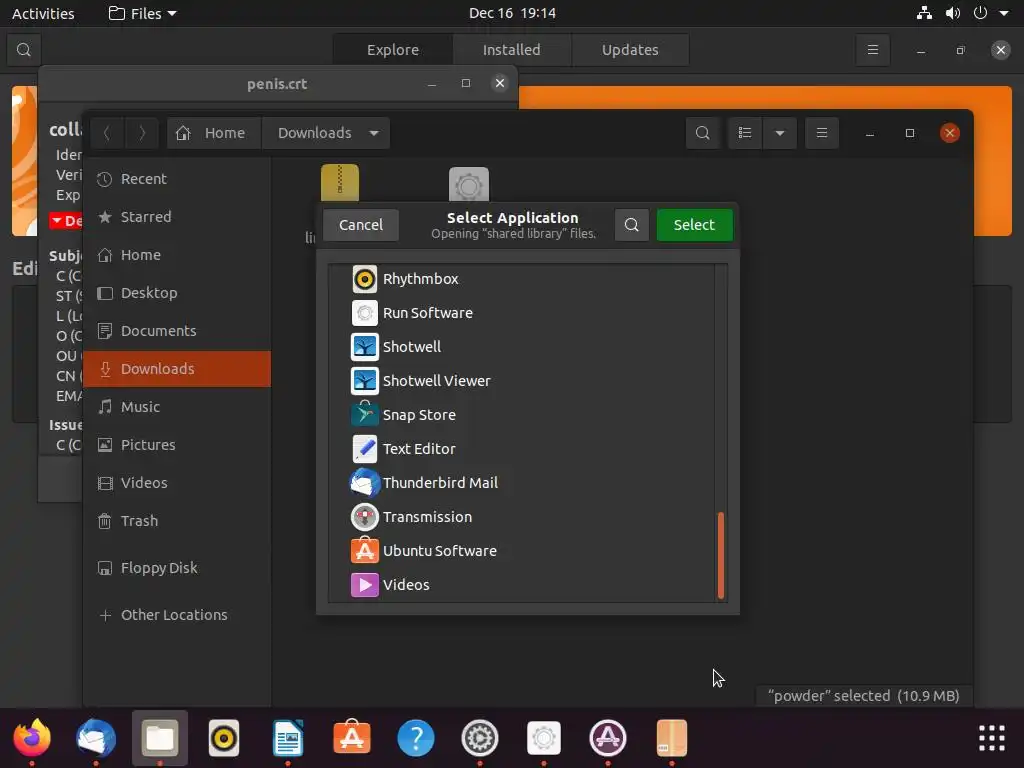Expand Downloads path bar dropdown
This screenshot has width=1024, height=768.
tap(374, 133)
